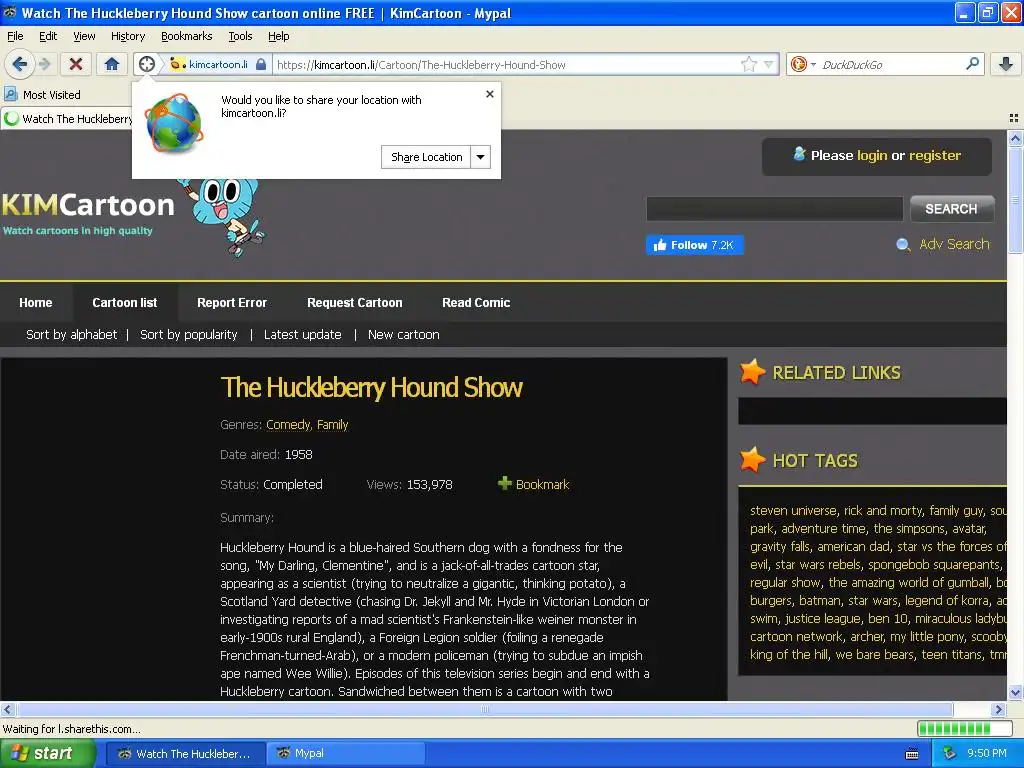Click the adventure time hot tag
This screenshot has width=1024, height=768.
[x=824, y=528]
